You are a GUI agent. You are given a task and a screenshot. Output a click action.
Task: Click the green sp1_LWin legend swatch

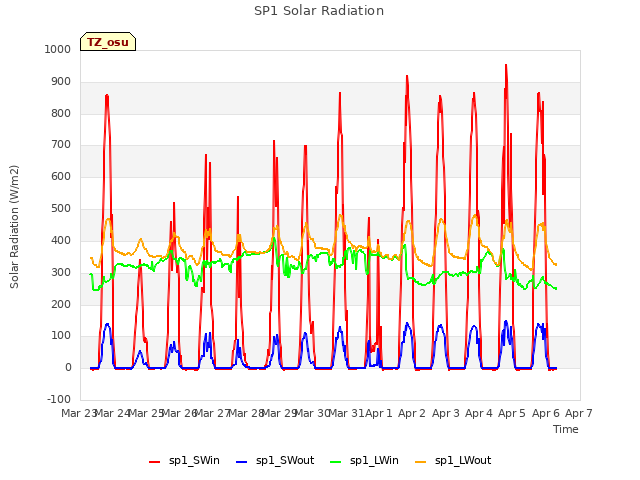[336, 462]
